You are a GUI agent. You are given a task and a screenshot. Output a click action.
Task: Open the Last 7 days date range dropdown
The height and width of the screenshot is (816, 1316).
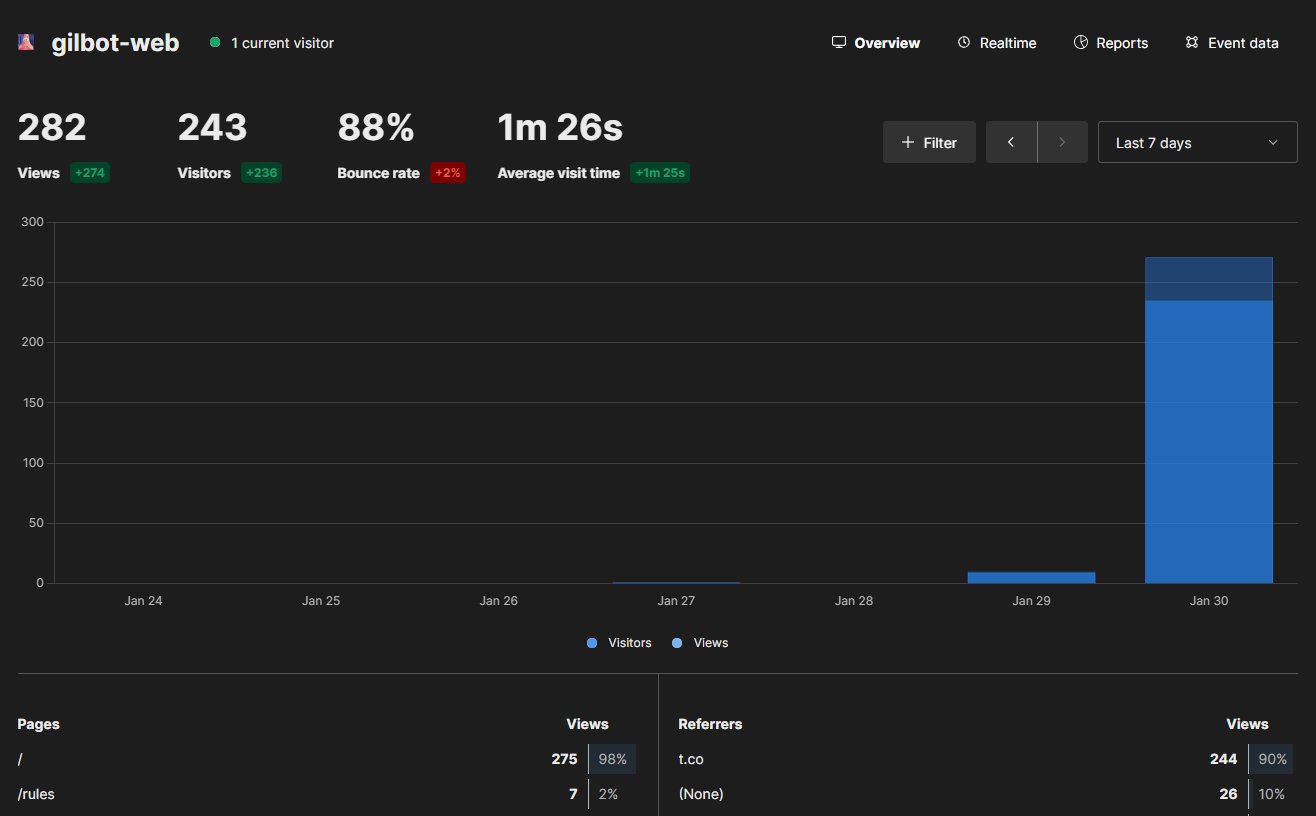tap(1197, 141)
